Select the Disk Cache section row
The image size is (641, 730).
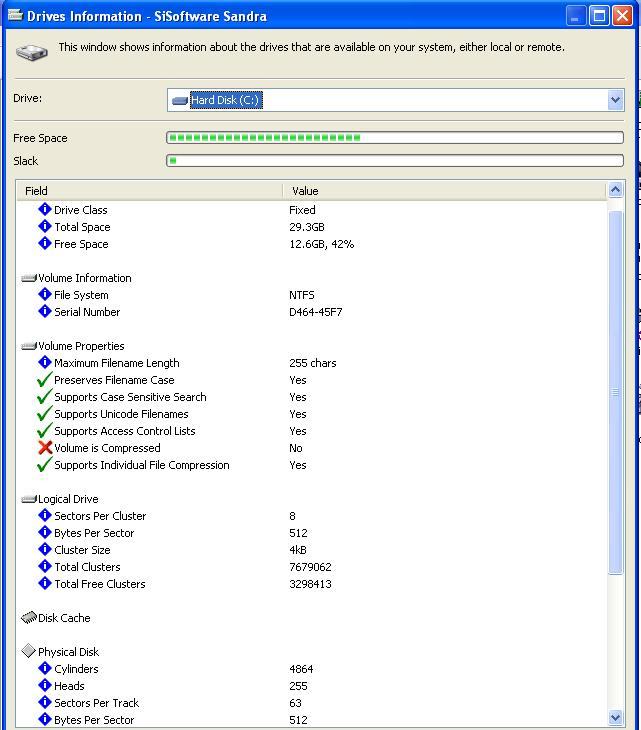point(312,618)
